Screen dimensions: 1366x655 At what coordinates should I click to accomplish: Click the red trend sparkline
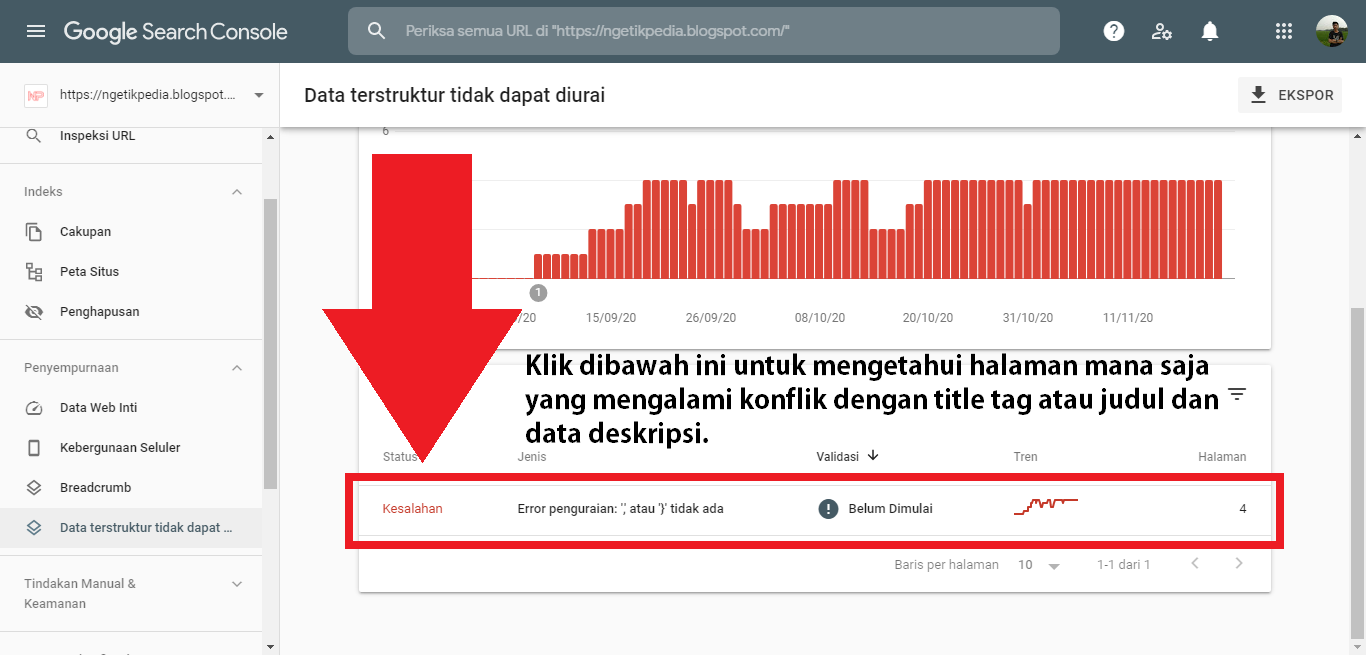[1046, 506]
